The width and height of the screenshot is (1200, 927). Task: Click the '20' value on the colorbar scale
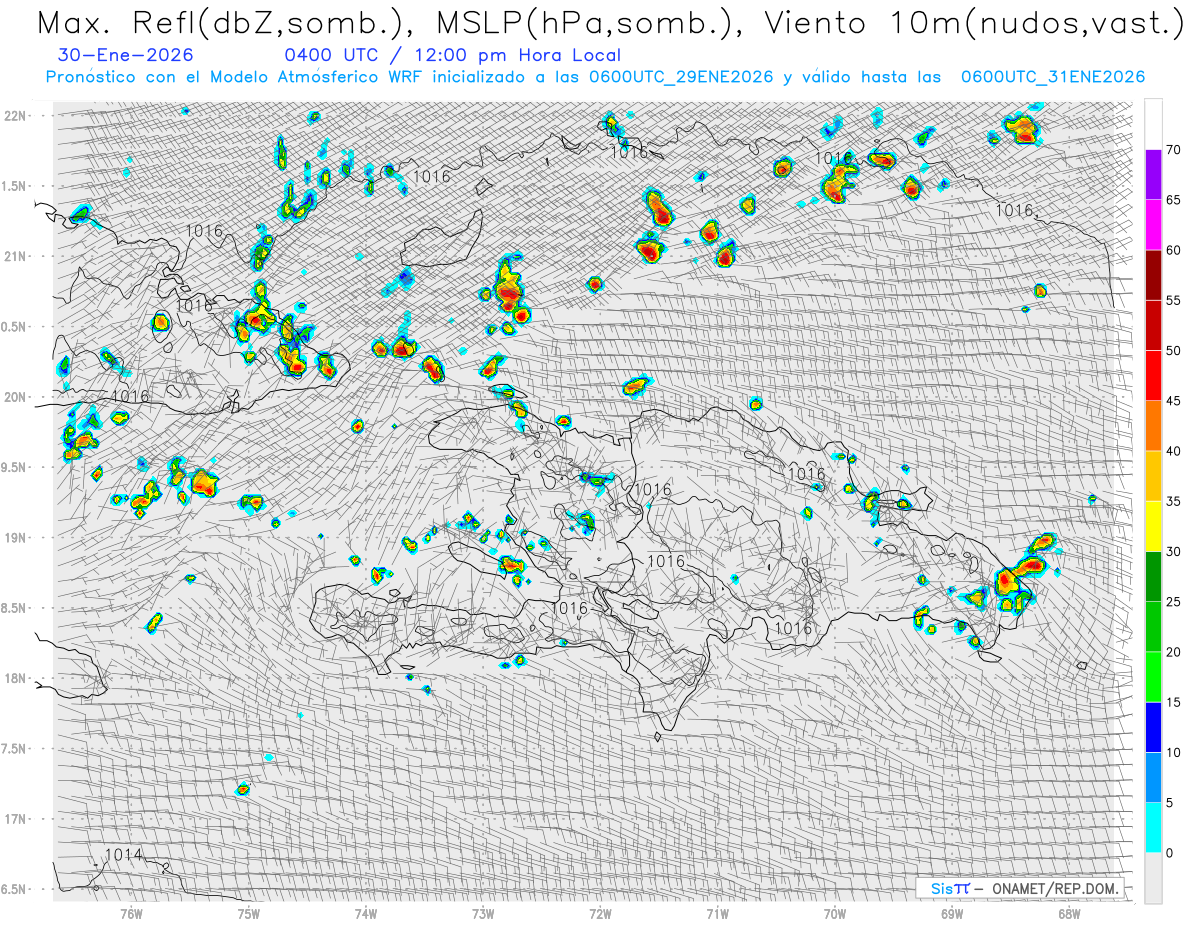(x=1173, y=652)
